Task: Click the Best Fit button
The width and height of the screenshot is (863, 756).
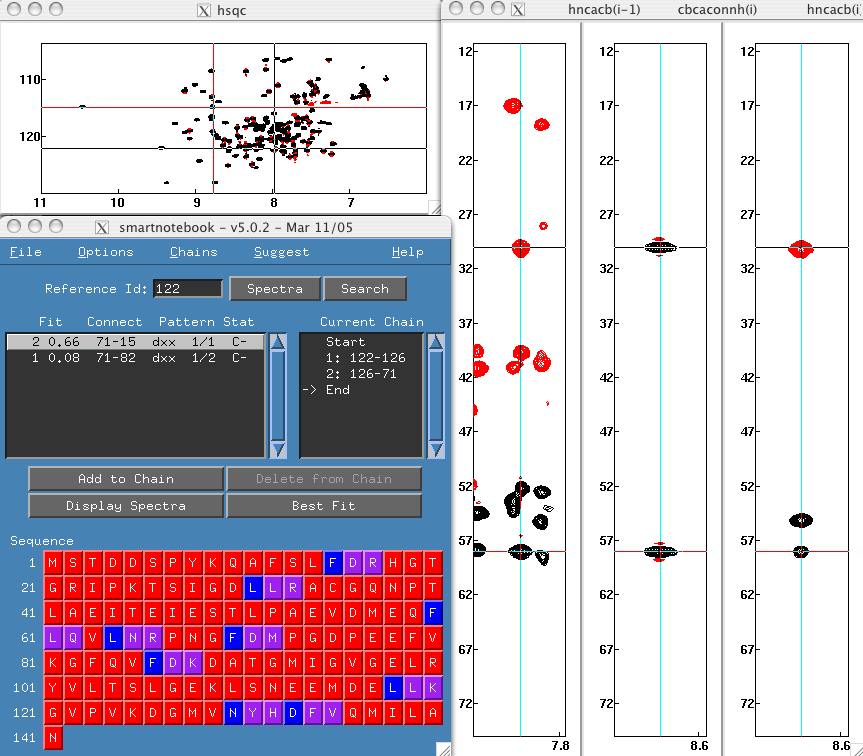Action: coord(323,506)
